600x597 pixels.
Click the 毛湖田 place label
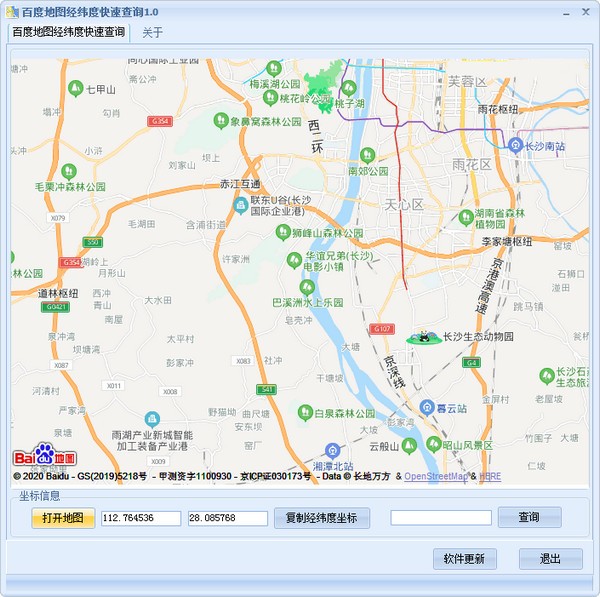(142, 224)
